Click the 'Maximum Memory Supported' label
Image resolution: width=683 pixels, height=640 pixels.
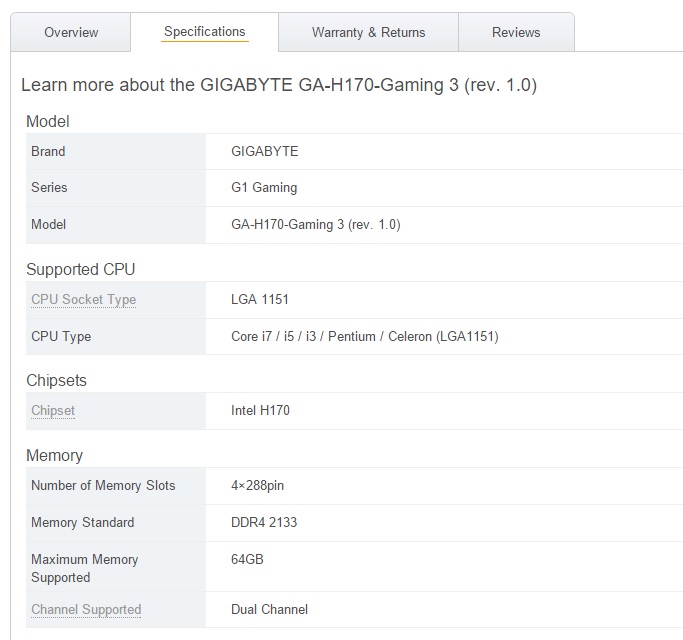[x=85, y=569]
